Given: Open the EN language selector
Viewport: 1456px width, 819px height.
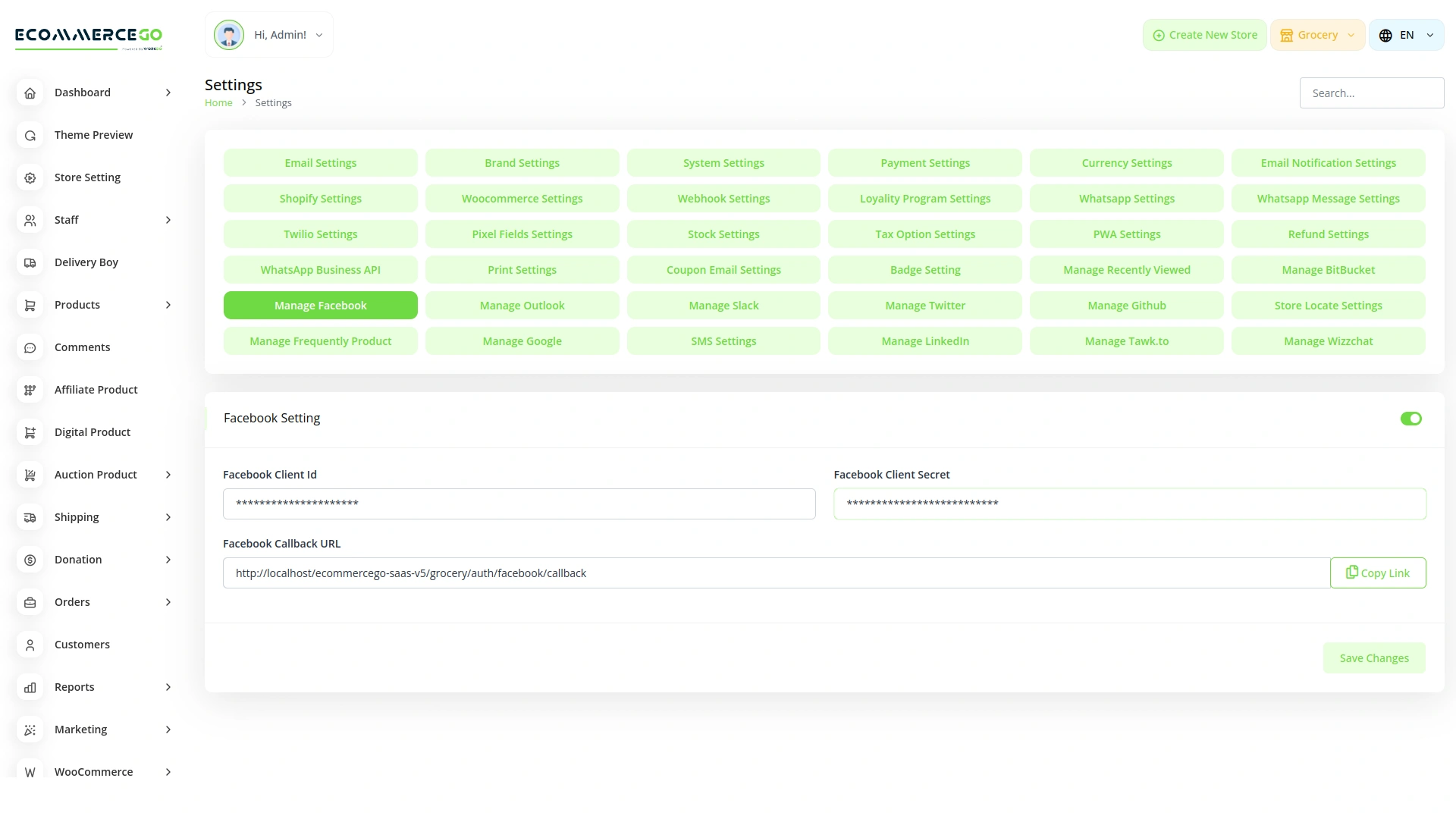Looking at the screenshot, I should [x=1405, y=34].
